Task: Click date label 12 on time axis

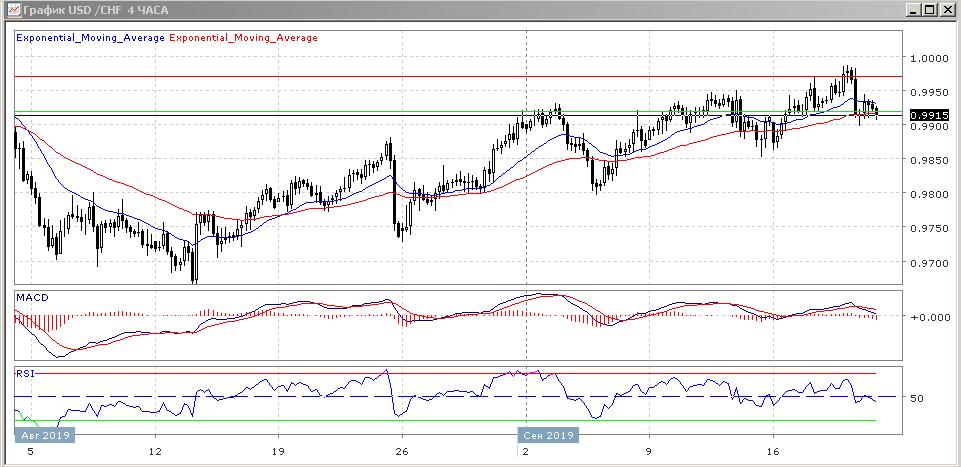Action: [155, 452]
